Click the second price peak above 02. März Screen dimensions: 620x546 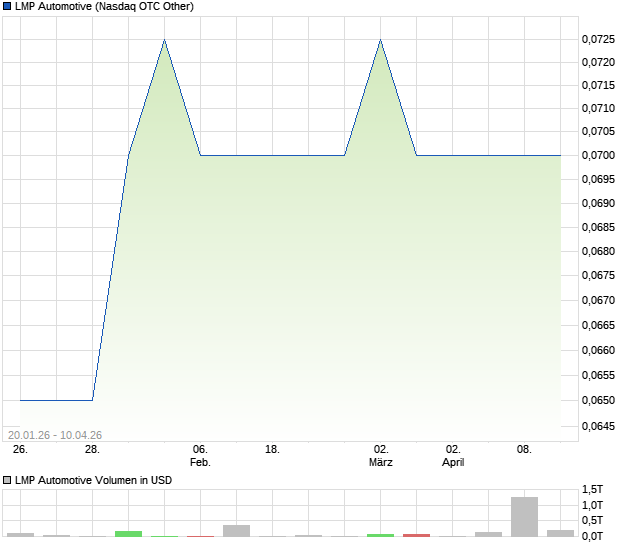[381, 40]
